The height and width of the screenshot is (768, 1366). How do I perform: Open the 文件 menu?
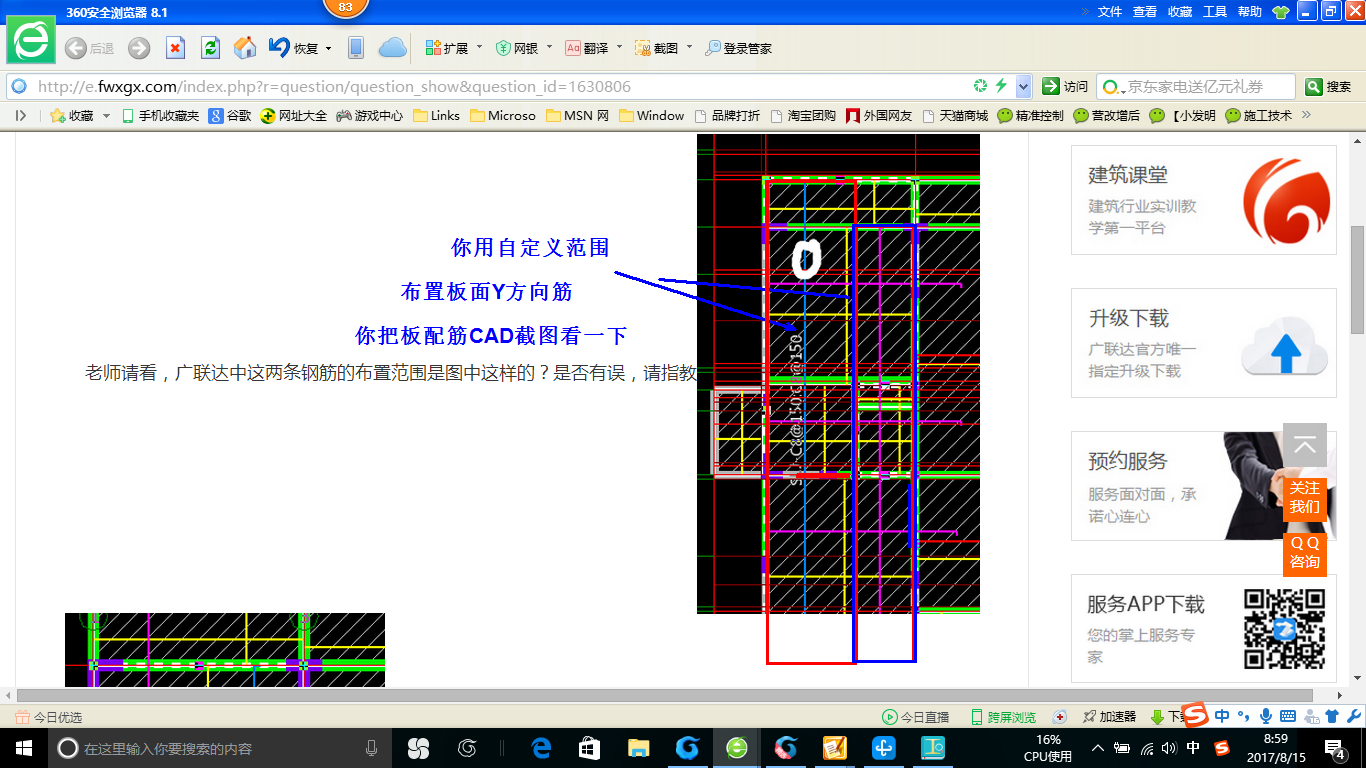click(x=1110, y=12)
